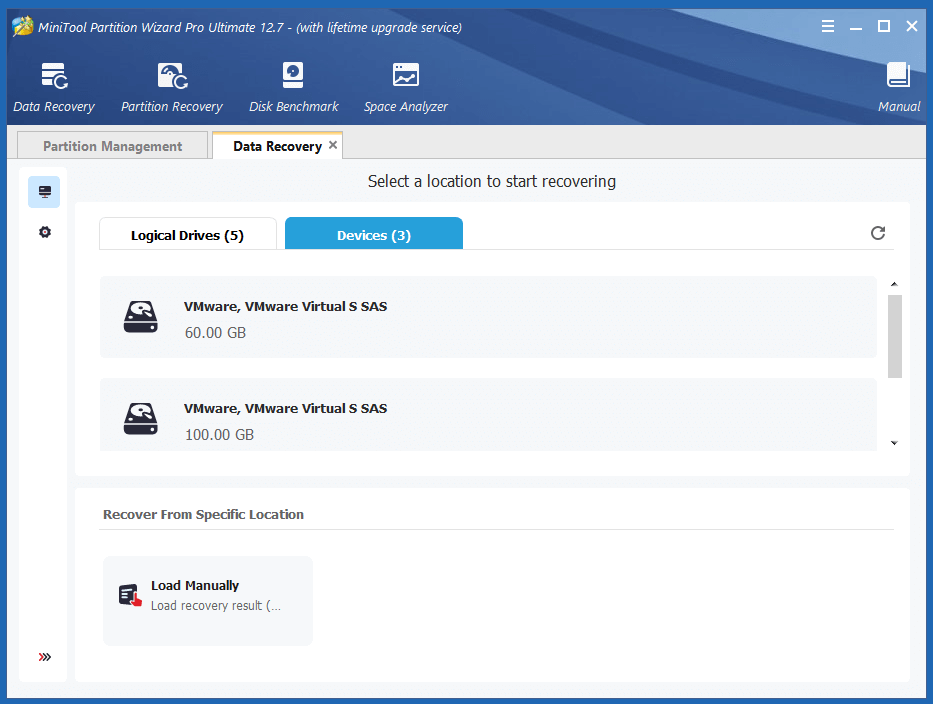
Task: Close the Data Recovery tab
Action: pyautogui.click(x=333, y=145)
